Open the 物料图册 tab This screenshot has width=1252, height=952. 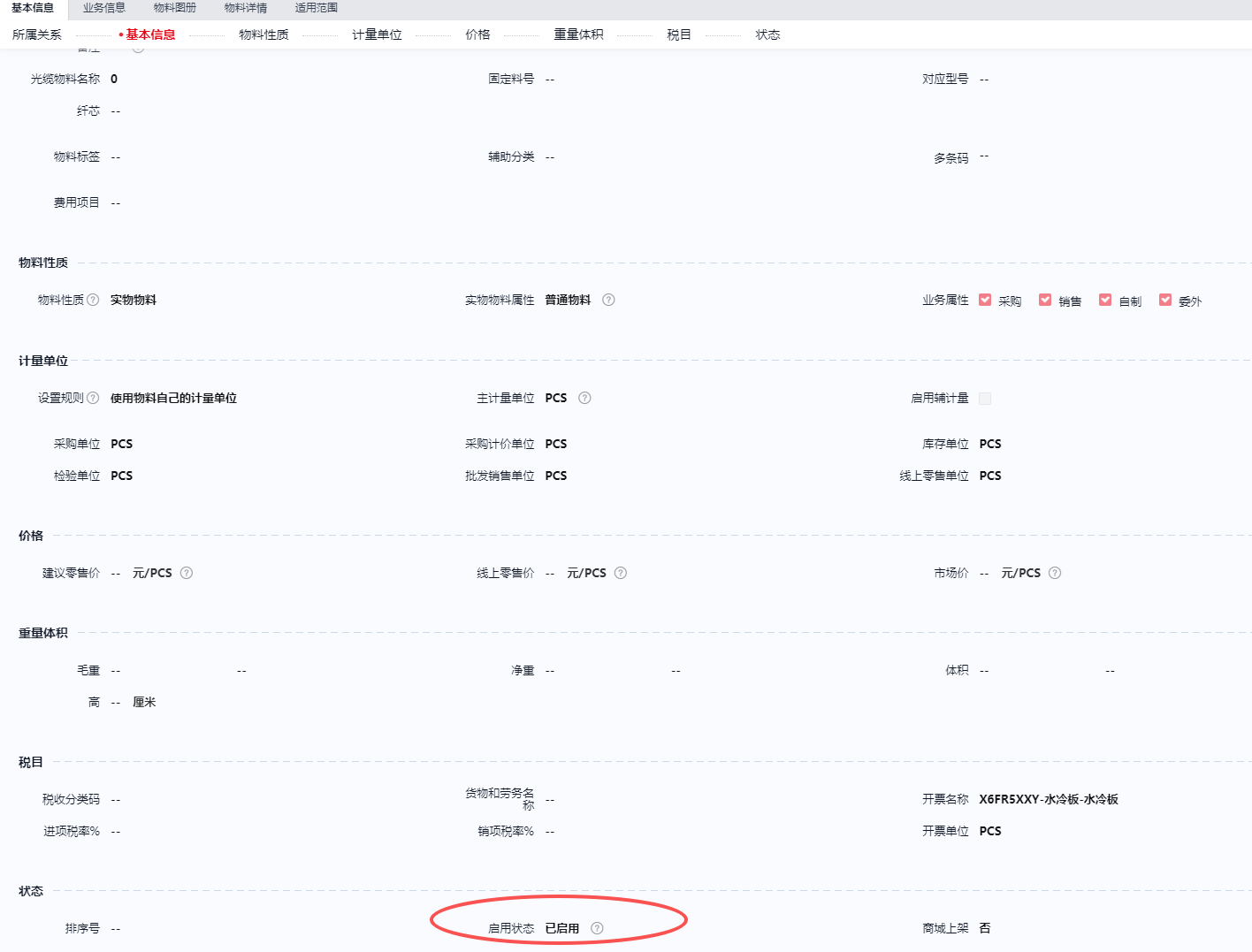[x=175, y=8]
